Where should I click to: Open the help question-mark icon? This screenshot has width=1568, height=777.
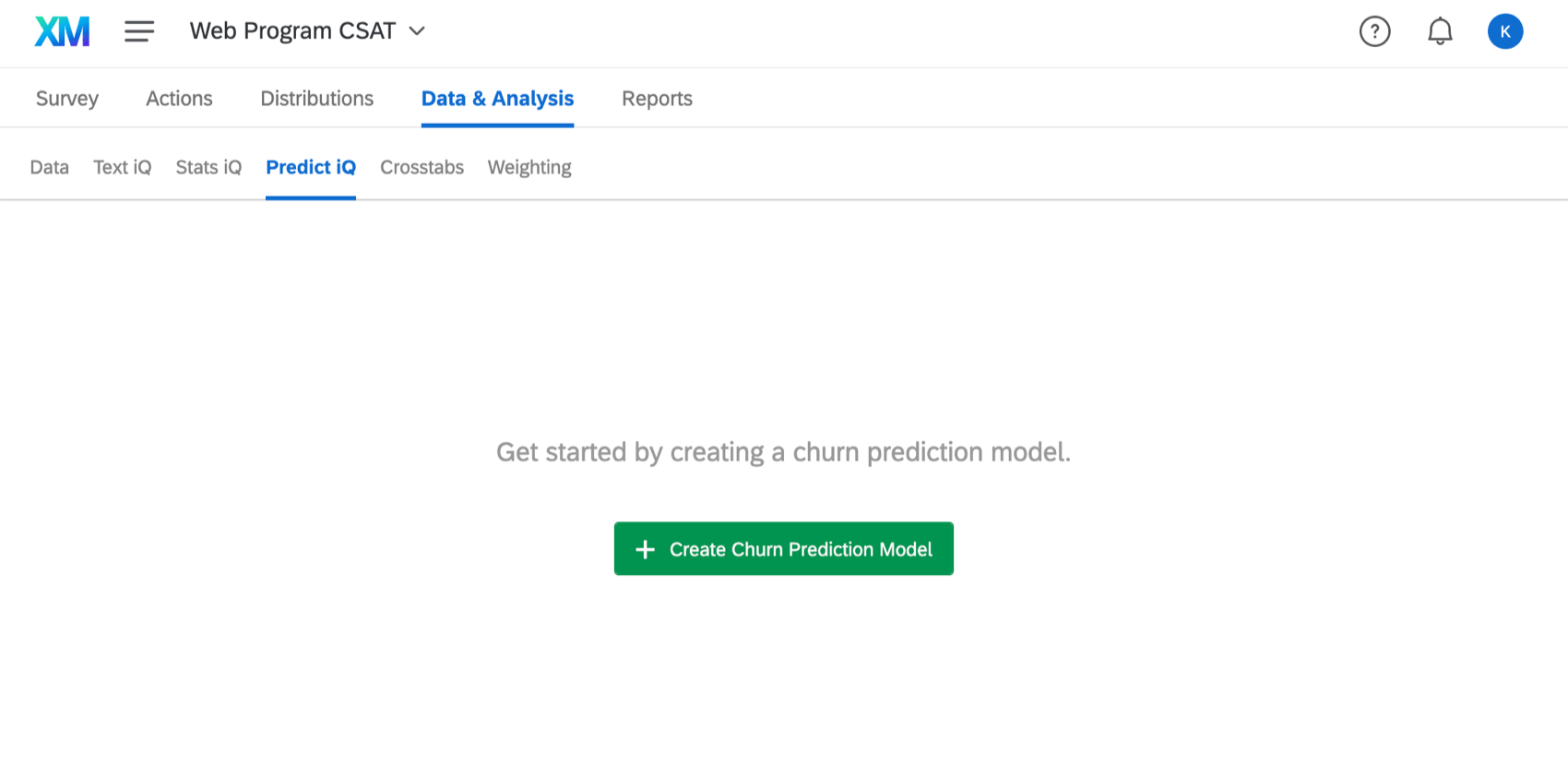[x=1374, y=30]
